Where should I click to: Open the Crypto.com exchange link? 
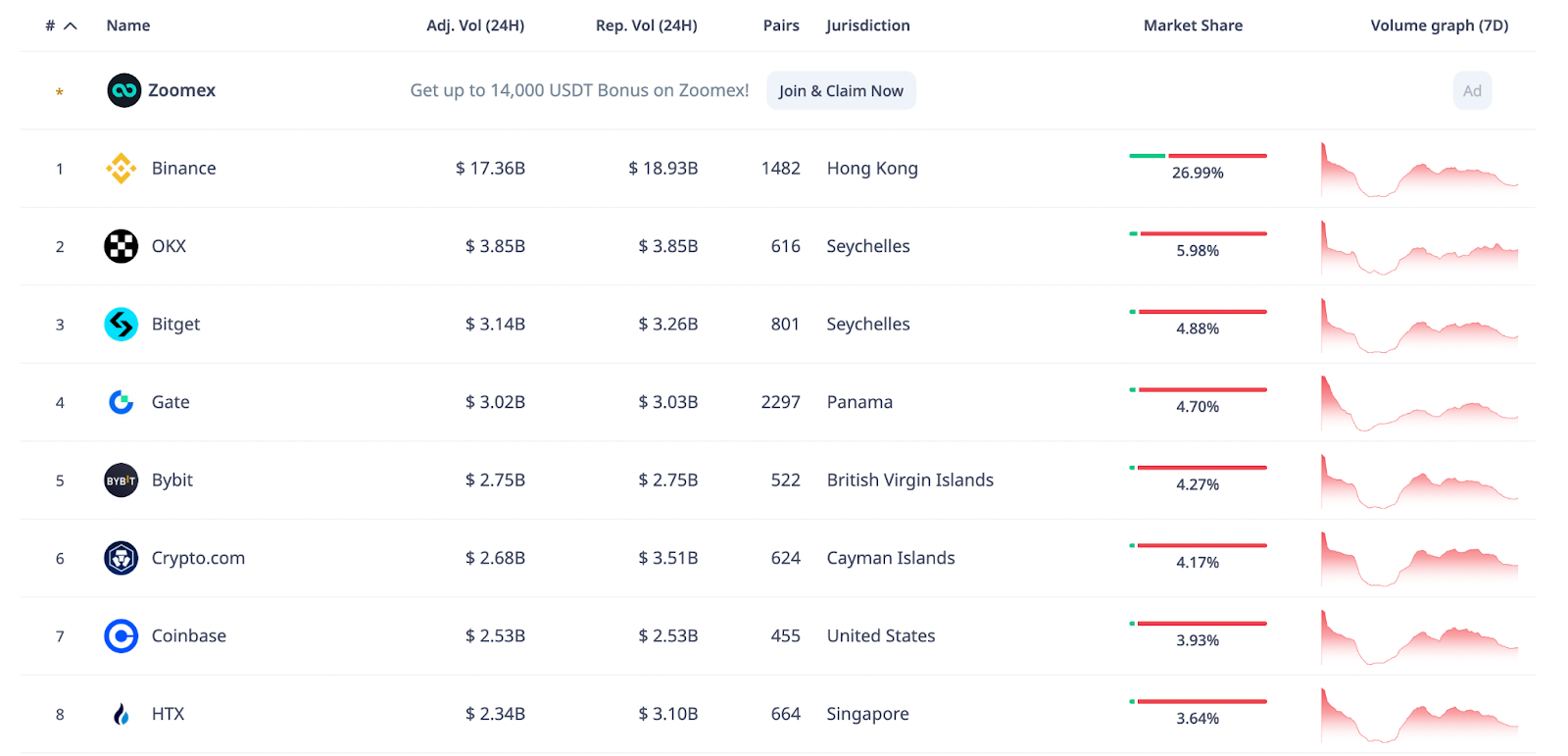198,558
